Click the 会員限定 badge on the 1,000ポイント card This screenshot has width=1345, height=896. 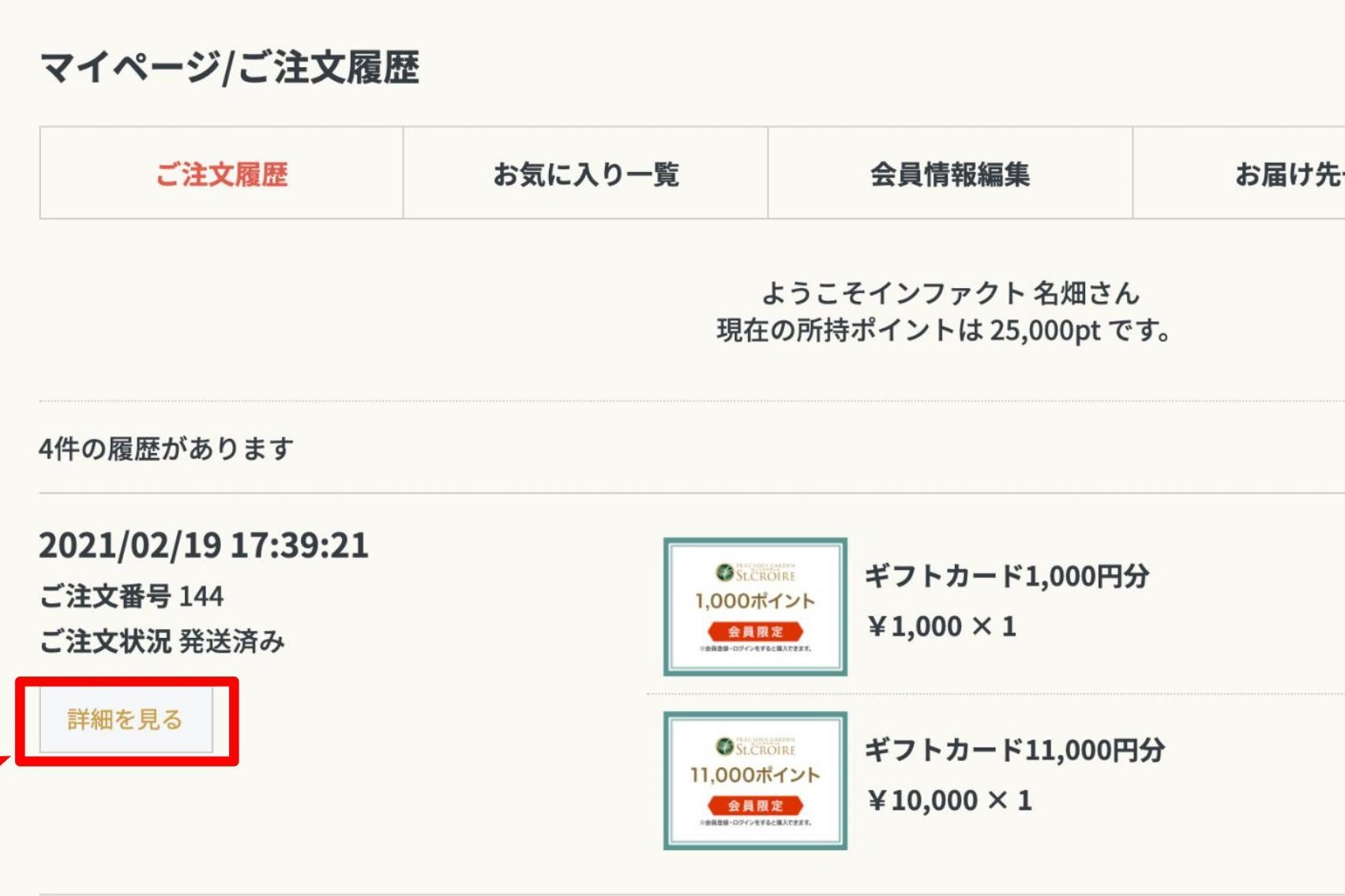pyautogui.click(x=755, y=632)
